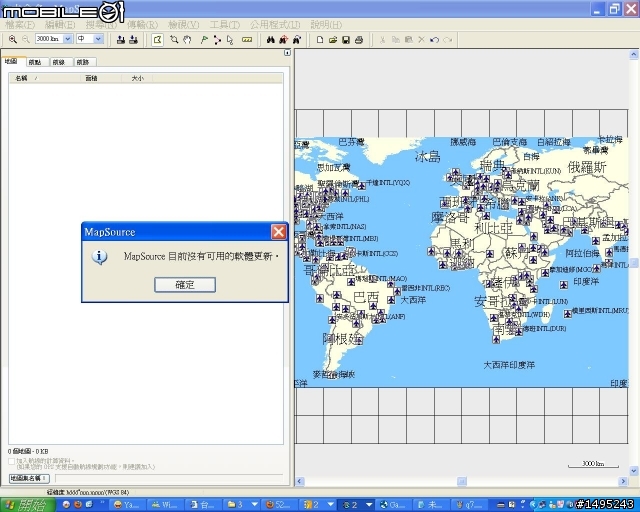This screenshot has width=640, height=512.
Task: Sort by the 大小 column header
Action: 137,78
